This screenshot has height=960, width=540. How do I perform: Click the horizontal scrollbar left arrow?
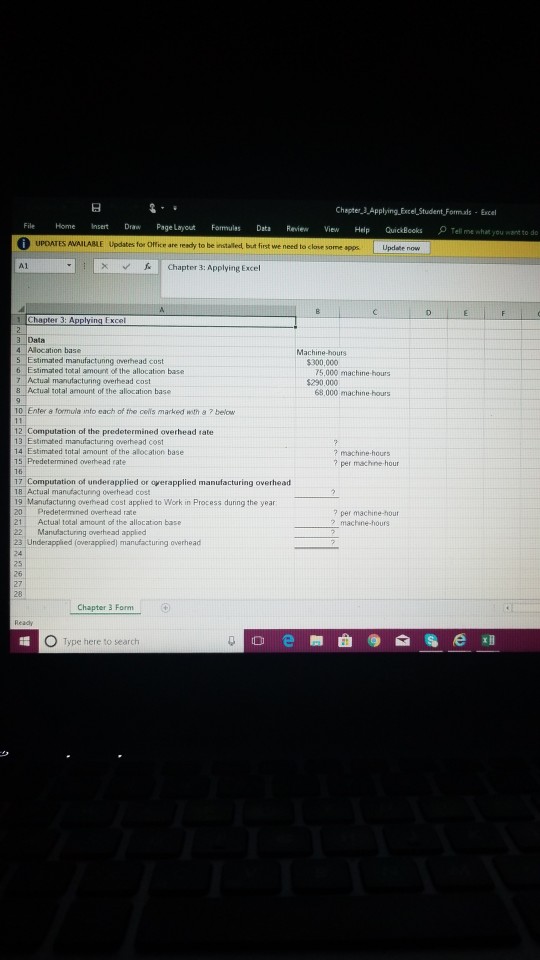(506, 609)
